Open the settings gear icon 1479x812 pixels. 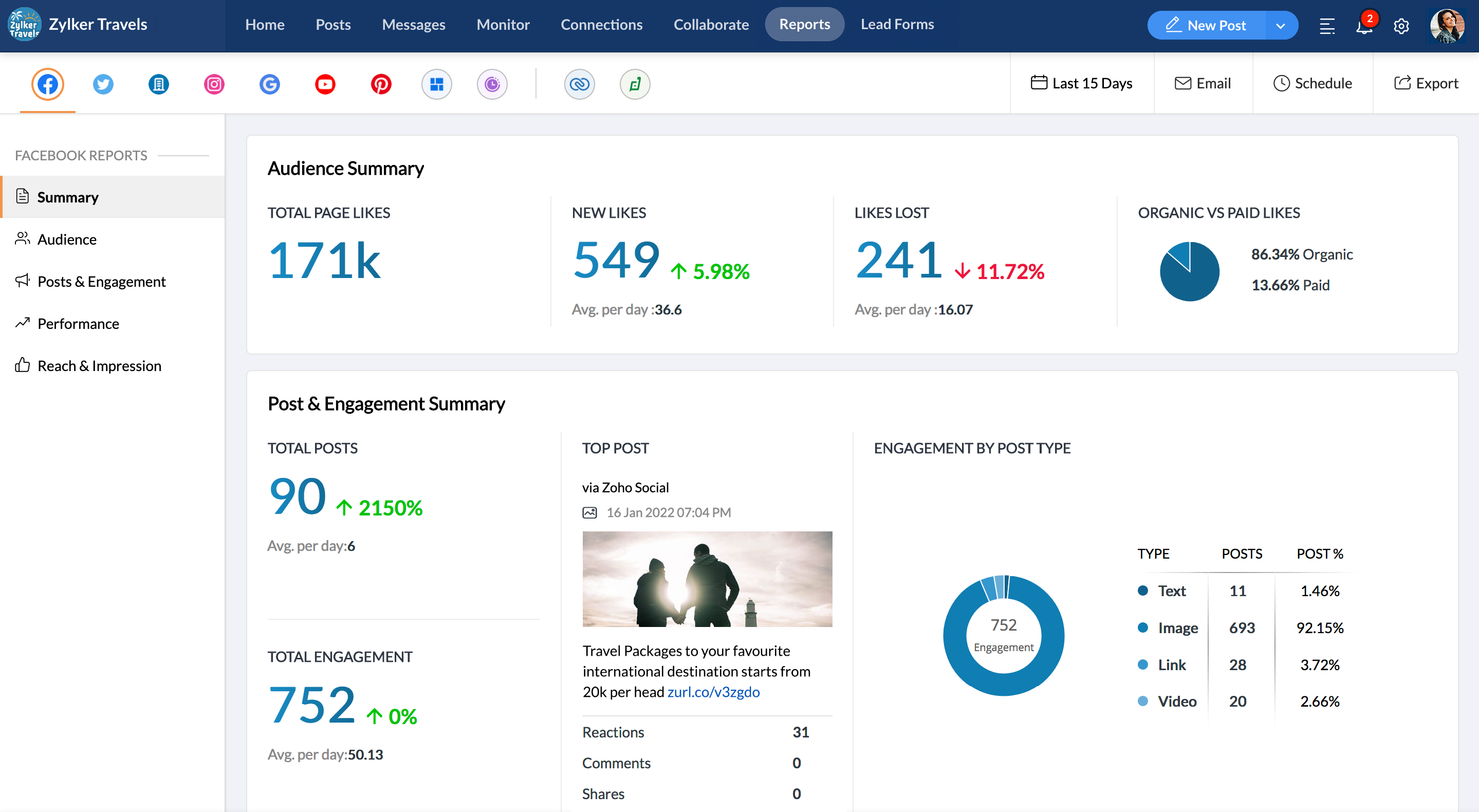(1401, 26)
